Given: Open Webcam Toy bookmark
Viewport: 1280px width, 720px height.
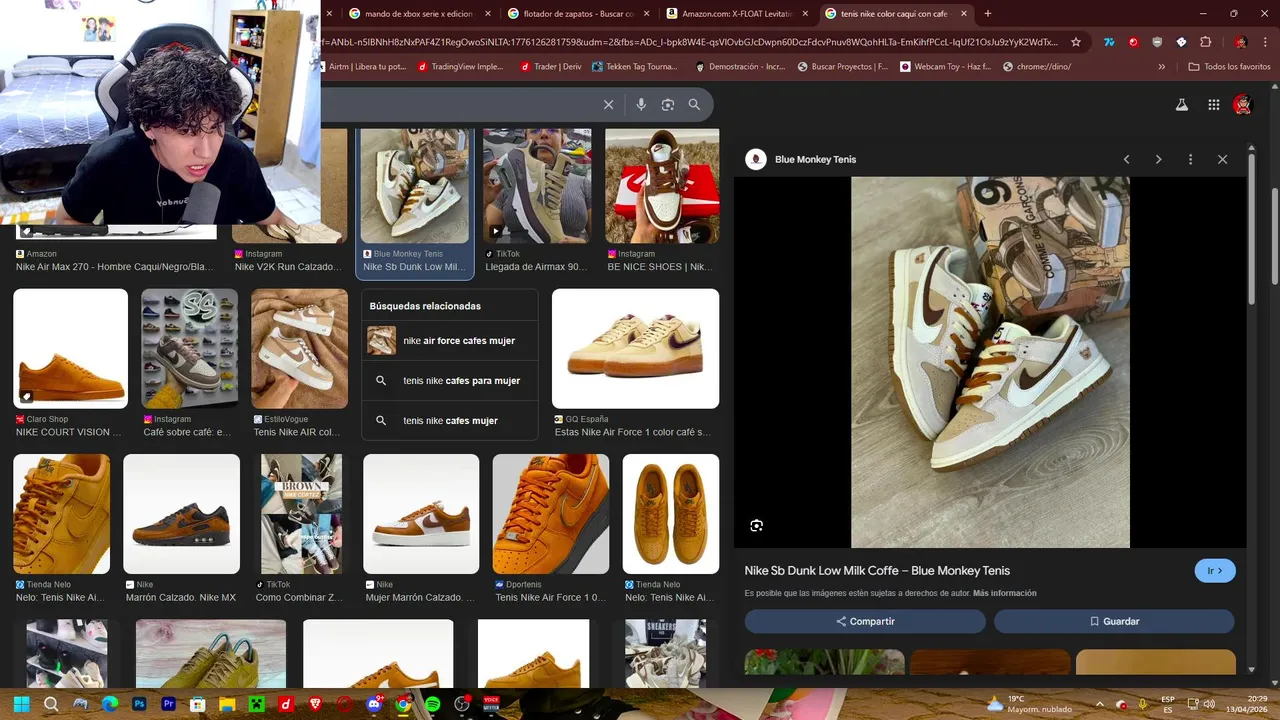Looking at the screenshot, I should coord(945,67).
